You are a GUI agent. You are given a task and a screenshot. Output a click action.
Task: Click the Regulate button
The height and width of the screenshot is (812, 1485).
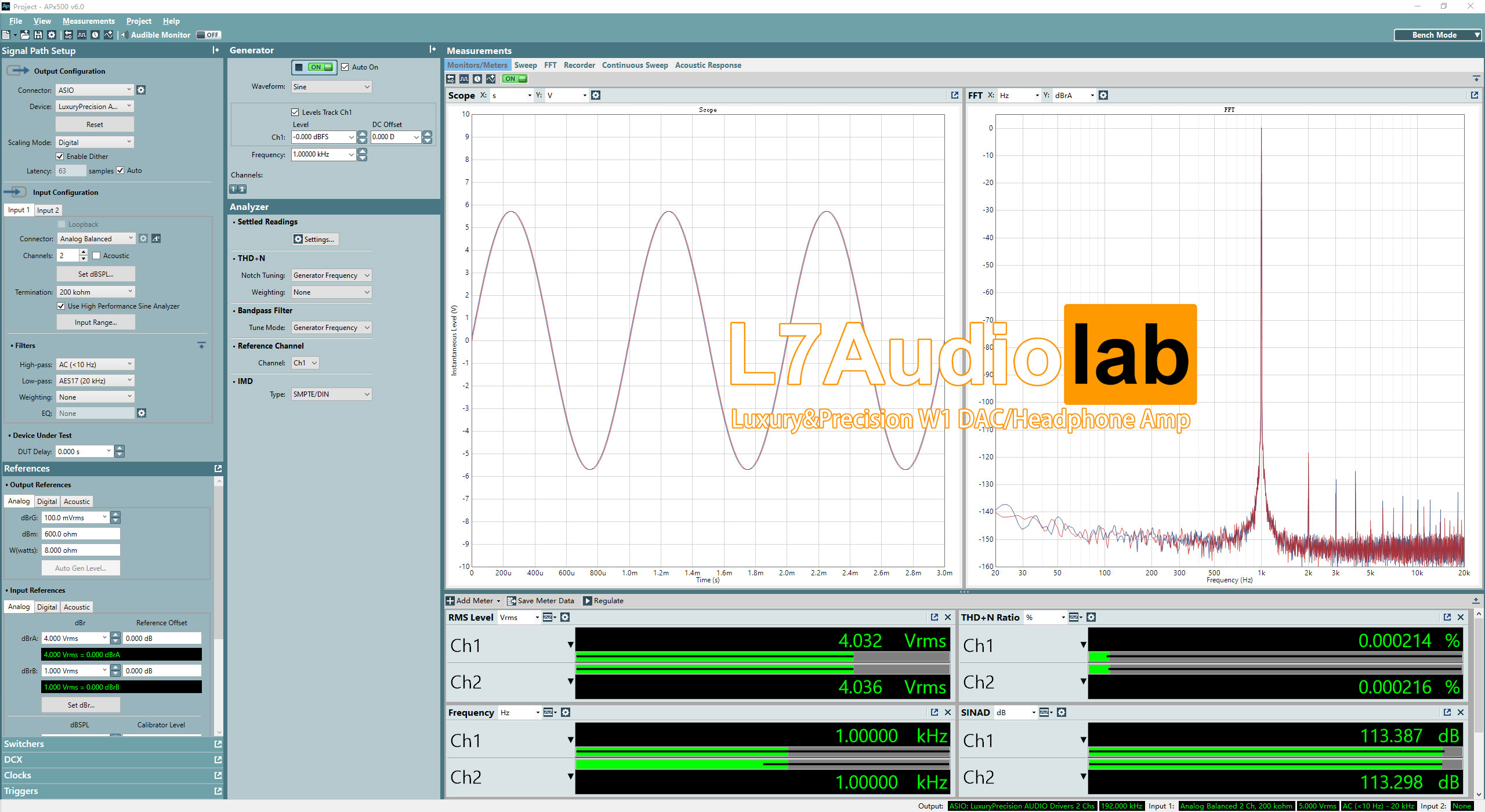[603, 601]
